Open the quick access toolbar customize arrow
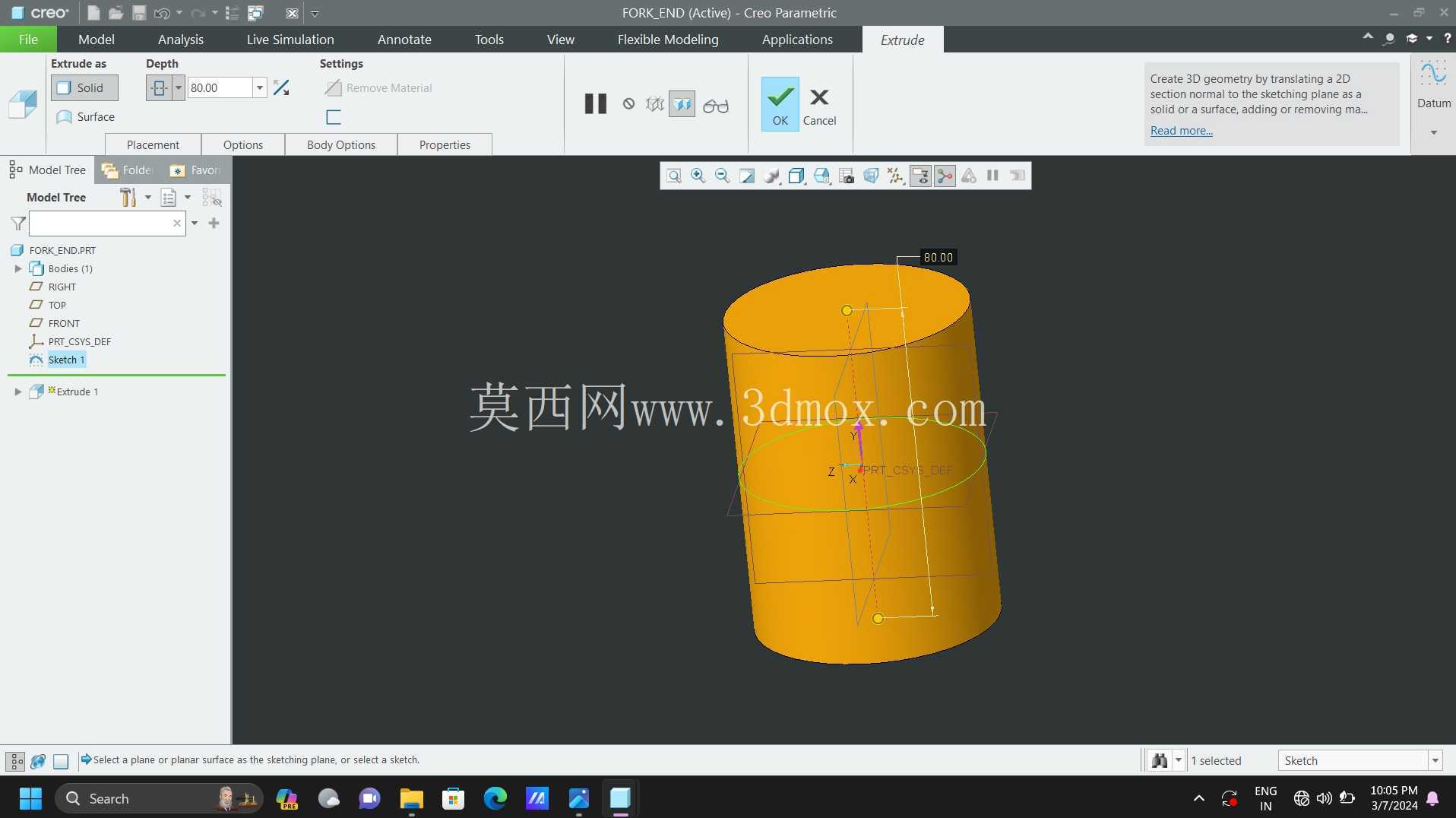Screen dimensions: 1456x818 pos(315,13)
